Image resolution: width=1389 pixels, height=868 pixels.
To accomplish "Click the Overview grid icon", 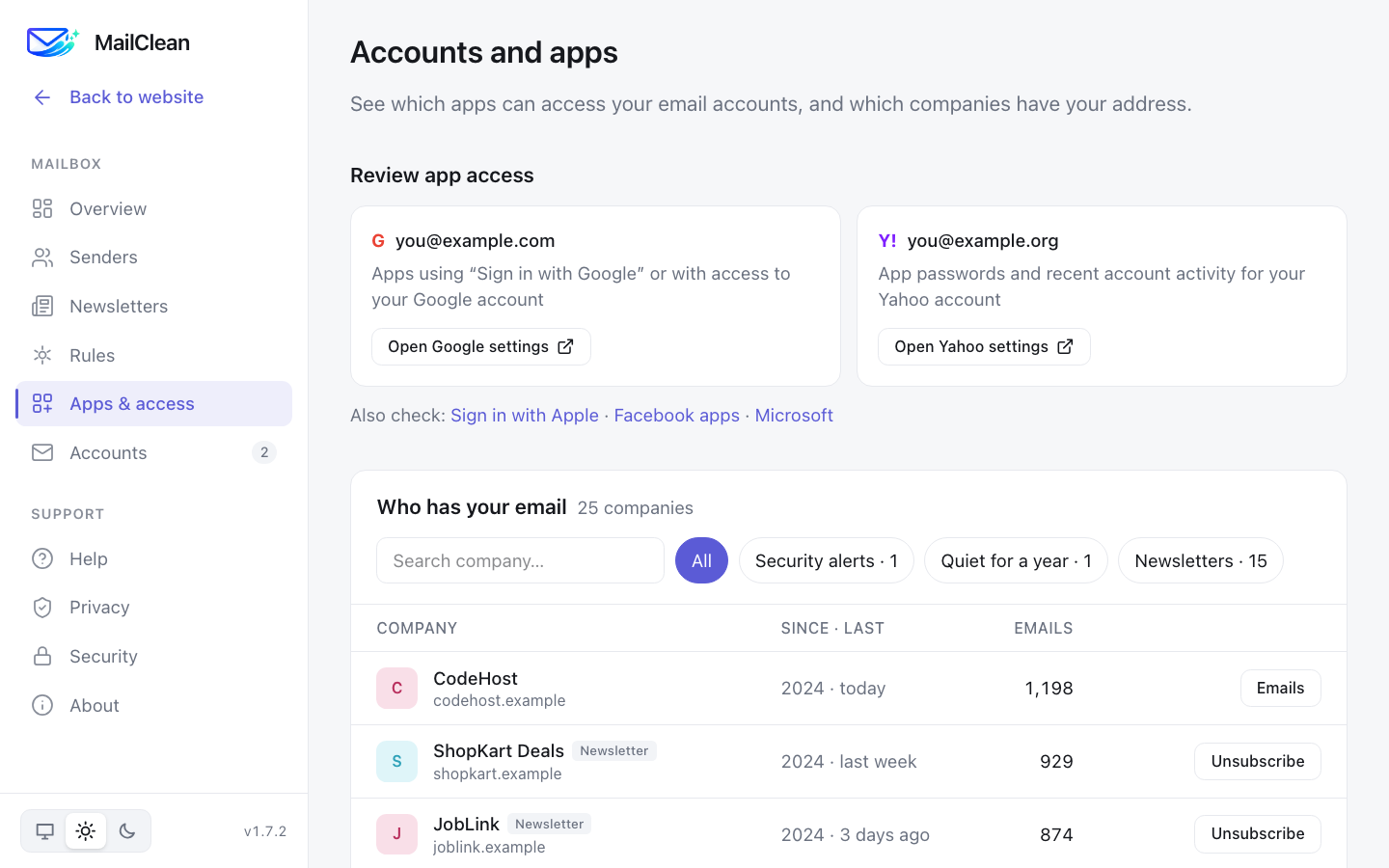I will click(x=42, y=208).
